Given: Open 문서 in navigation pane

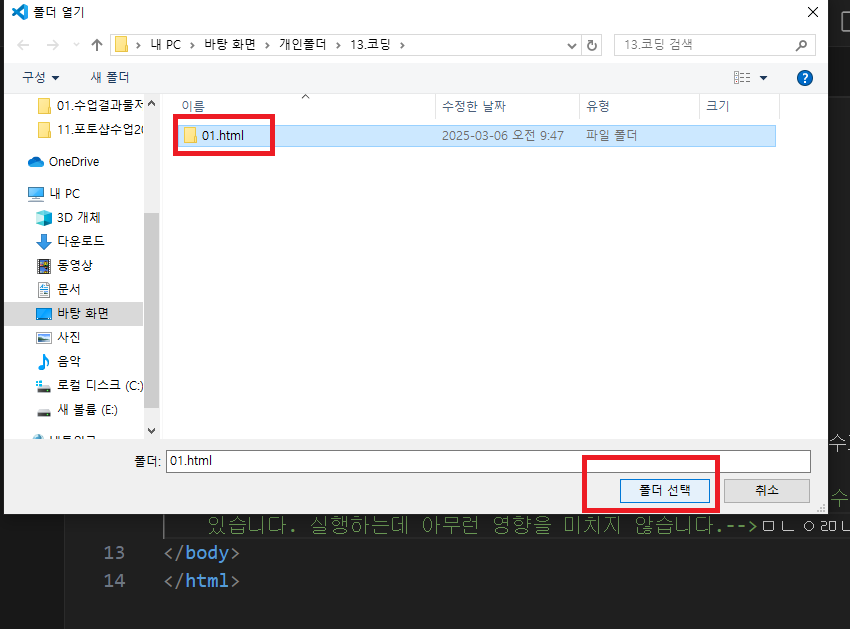Looking at the screenshot, I should point(59,290).
